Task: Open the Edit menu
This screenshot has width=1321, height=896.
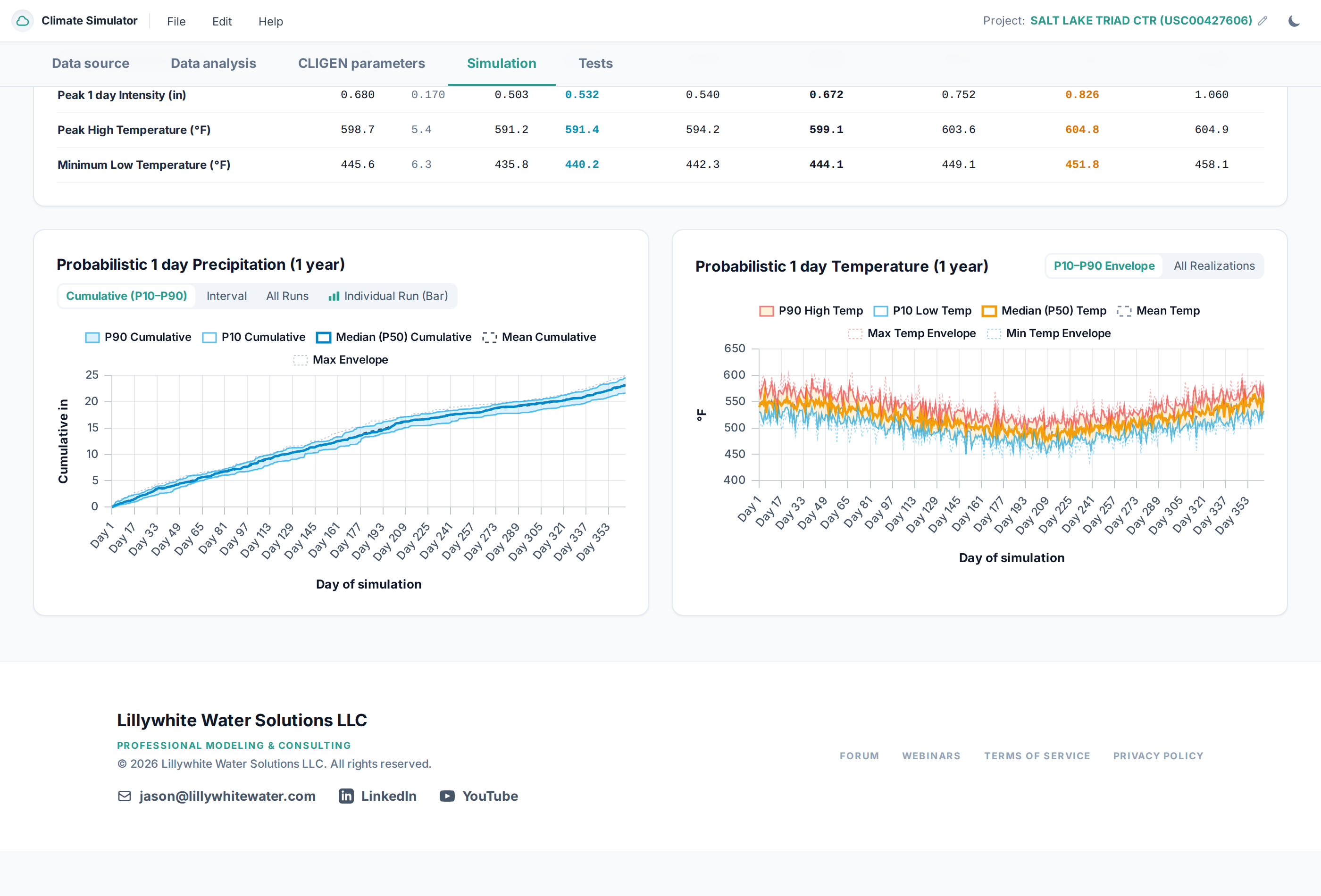Action: pos(222,21)
